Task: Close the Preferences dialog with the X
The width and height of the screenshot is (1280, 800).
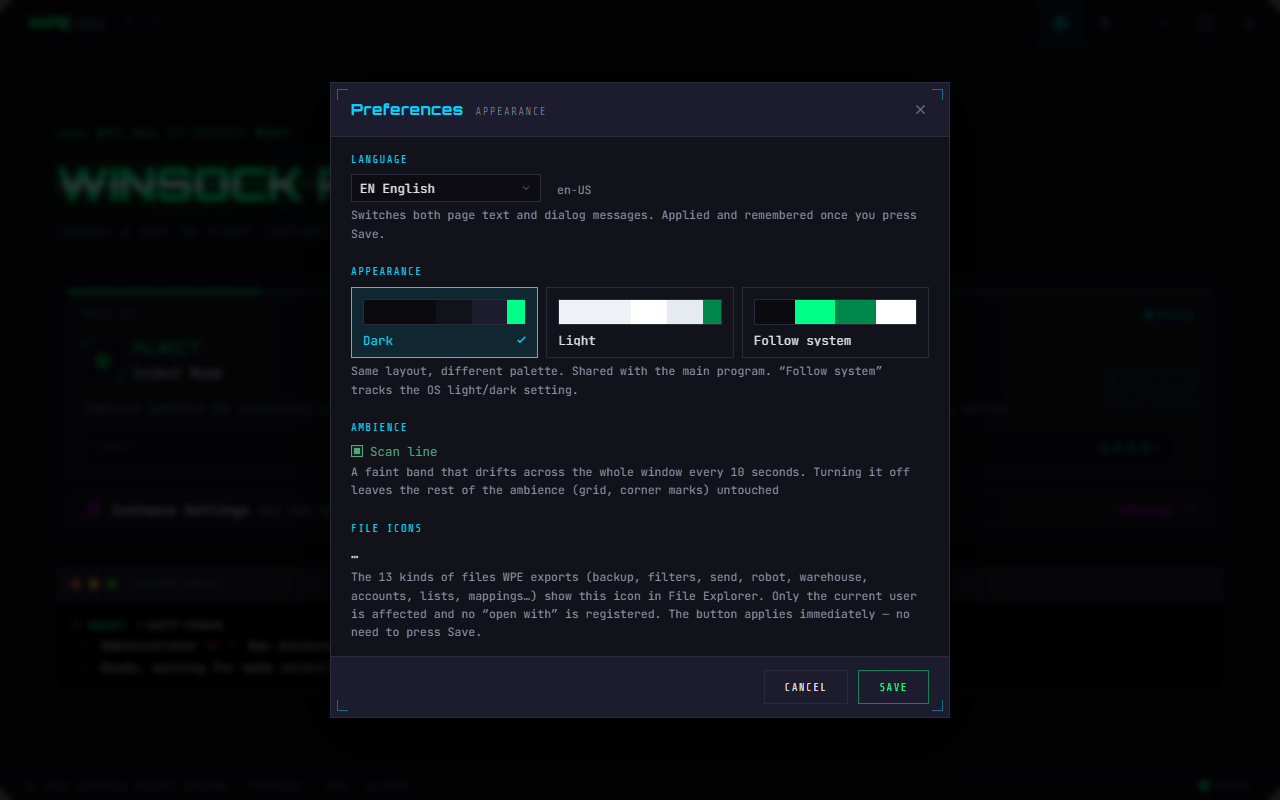Action: 920,110
